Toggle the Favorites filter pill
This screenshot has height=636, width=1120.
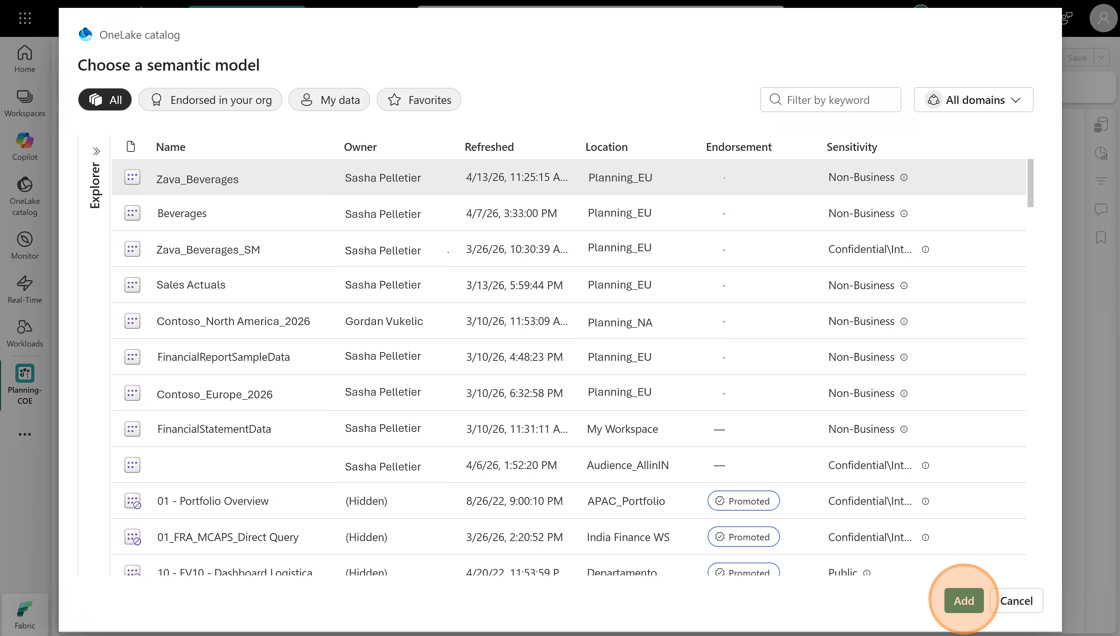tap(419, 100)
